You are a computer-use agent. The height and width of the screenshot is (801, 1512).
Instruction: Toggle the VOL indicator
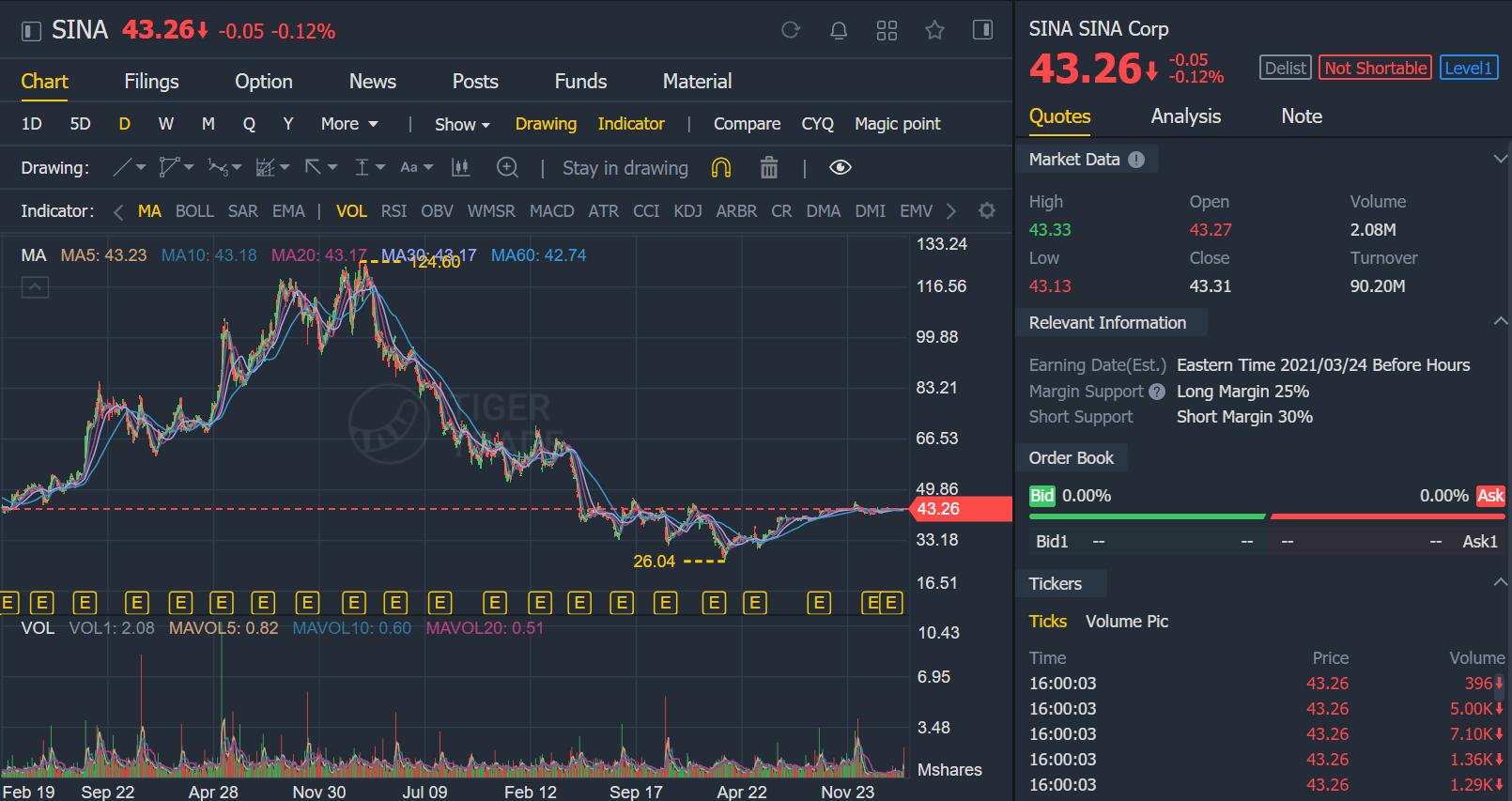pos(351,211)
